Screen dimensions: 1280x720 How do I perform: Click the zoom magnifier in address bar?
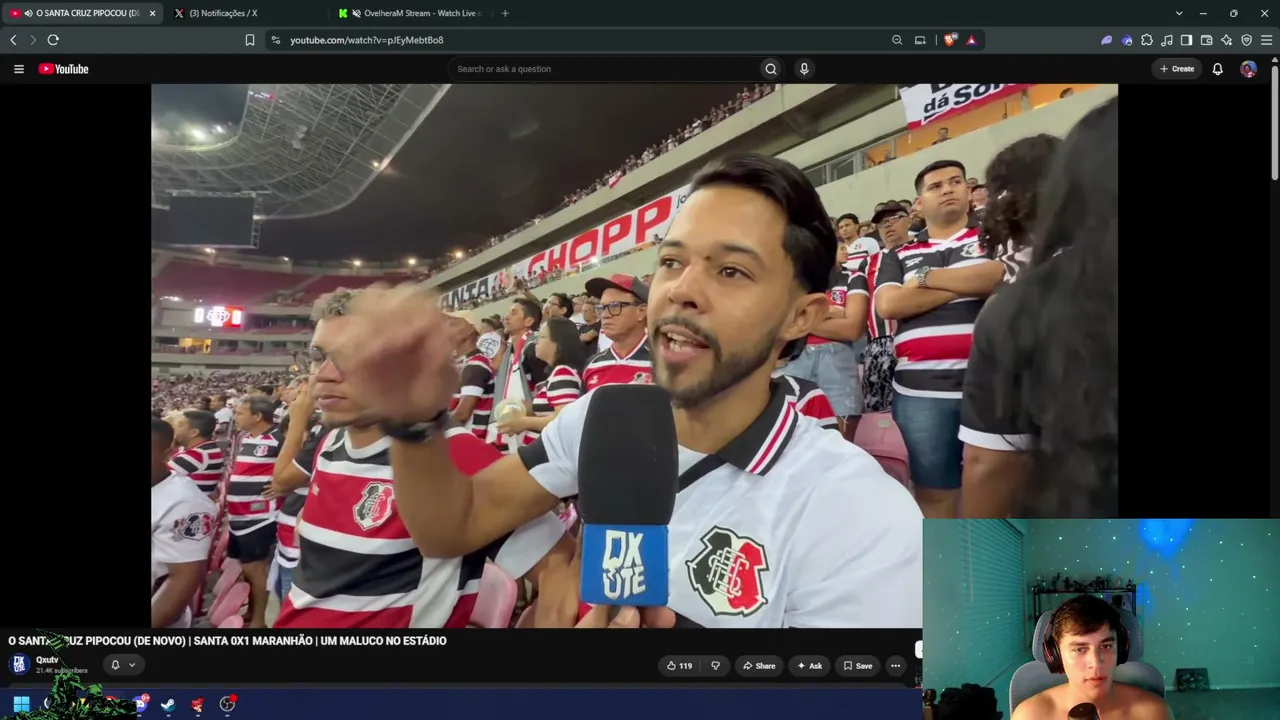coord(897,40)
